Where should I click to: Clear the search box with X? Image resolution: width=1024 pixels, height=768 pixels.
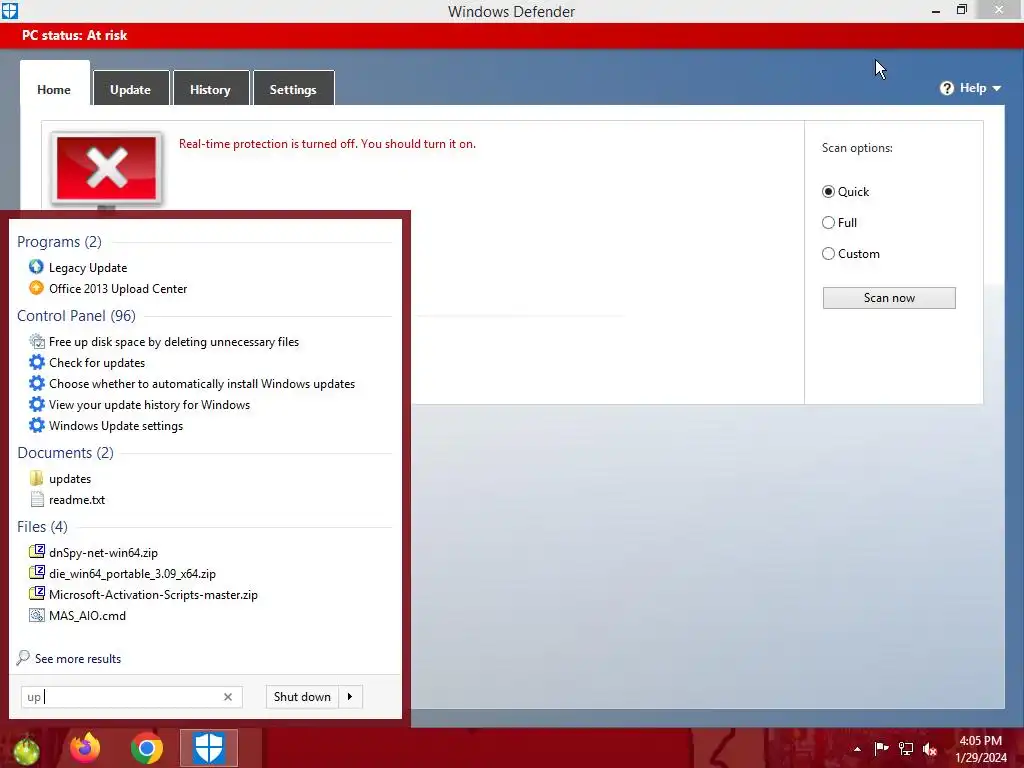(228, 697)
